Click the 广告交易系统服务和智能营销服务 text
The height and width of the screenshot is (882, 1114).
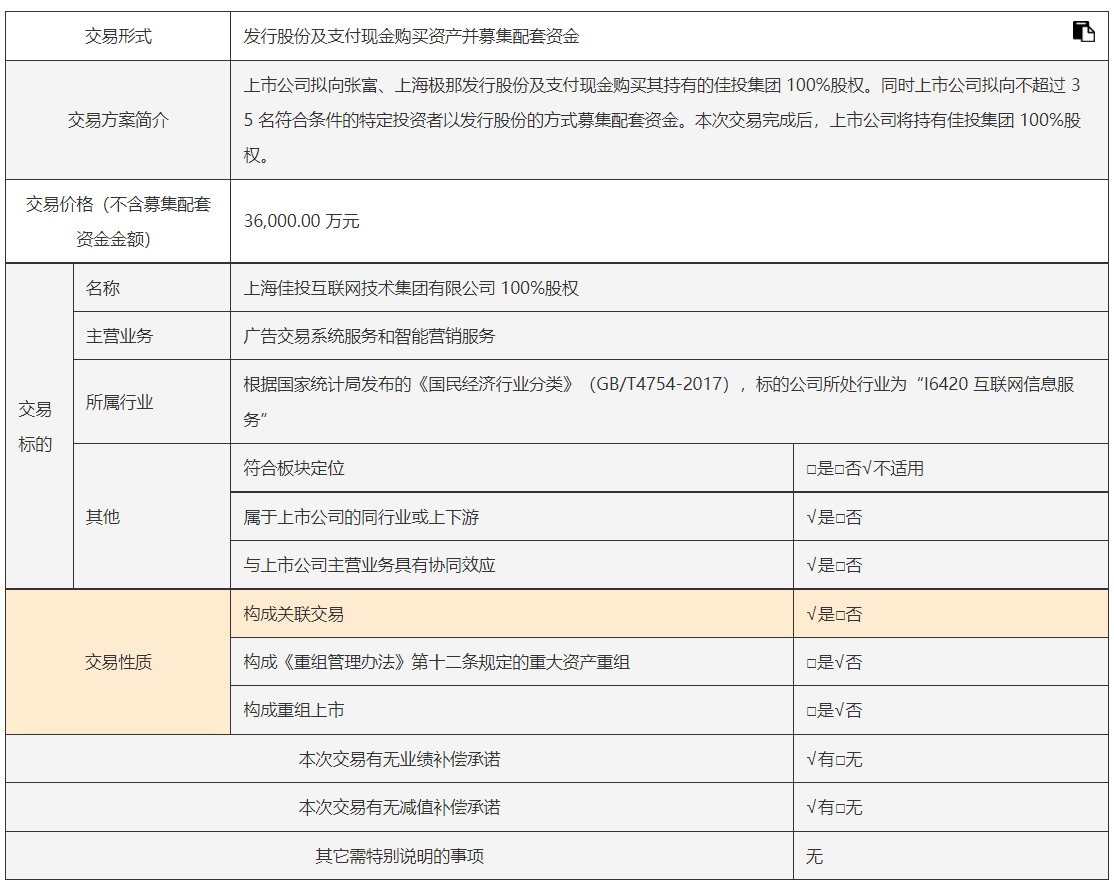pyautogui.click(x=369, y=335)
